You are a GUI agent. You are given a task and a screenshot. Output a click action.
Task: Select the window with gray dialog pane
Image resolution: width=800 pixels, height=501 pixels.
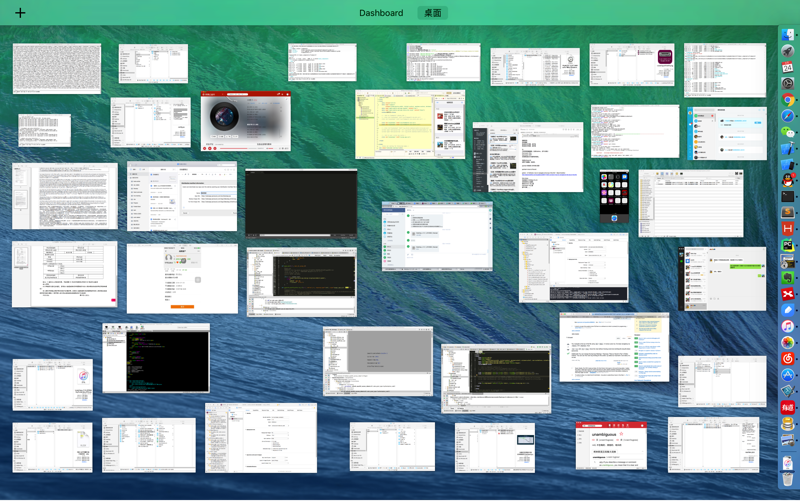coord(378,361)
